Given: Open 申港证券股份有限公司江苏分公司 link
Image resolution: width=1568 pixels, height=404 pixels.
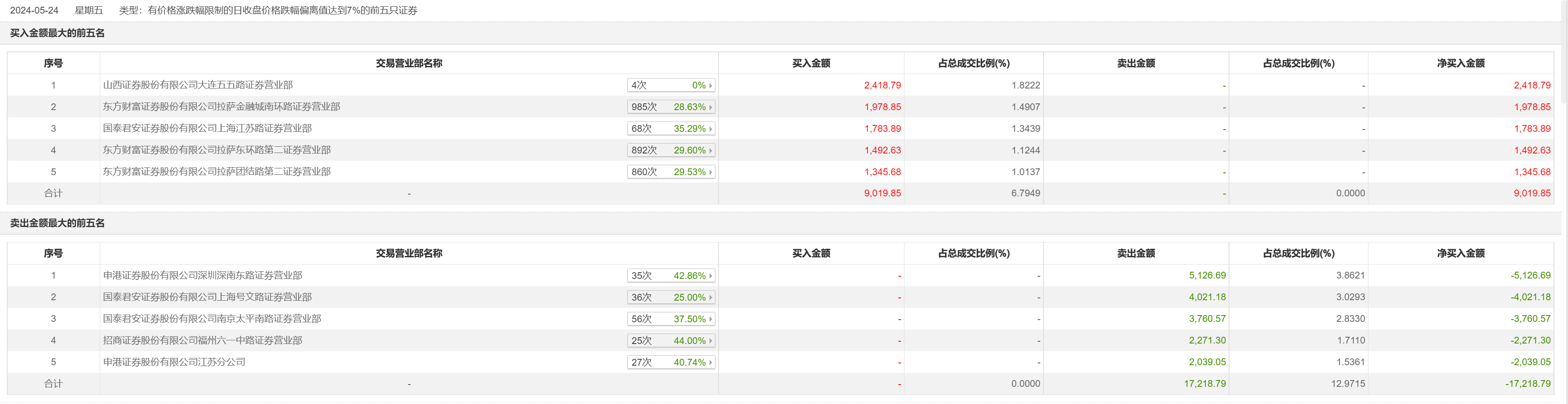Looking at the screenshot, I should pos(174,362).
